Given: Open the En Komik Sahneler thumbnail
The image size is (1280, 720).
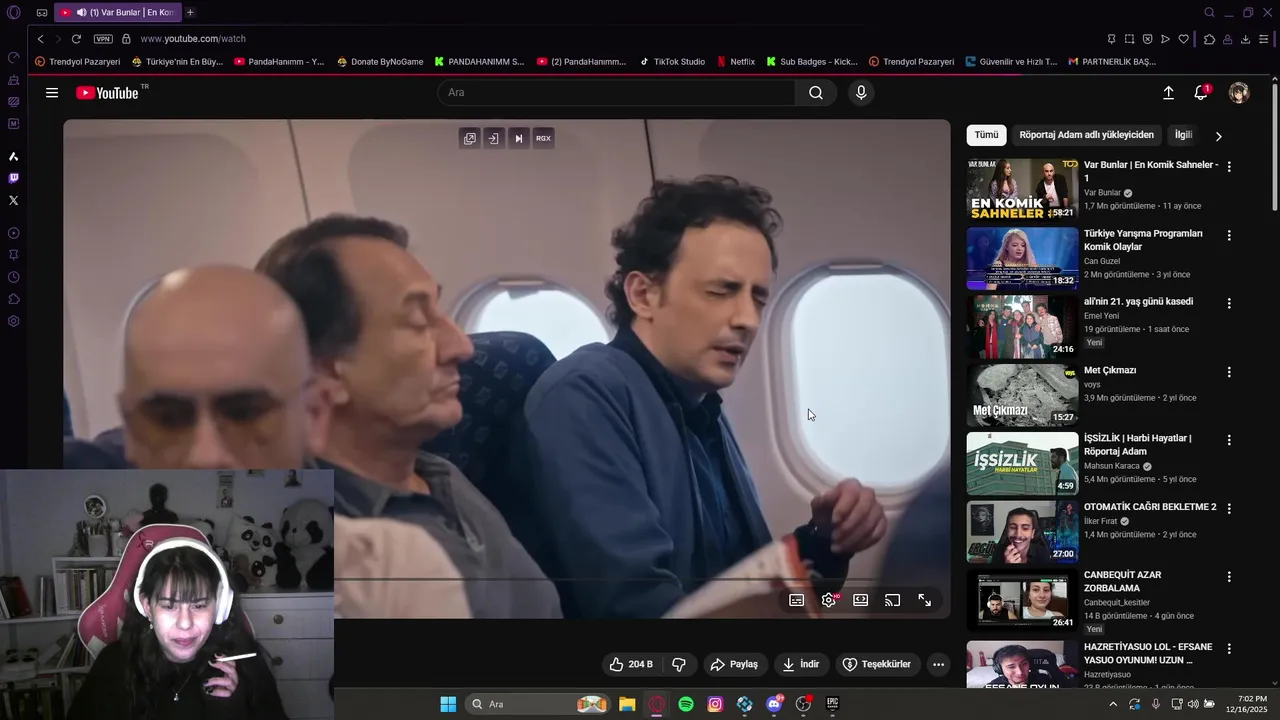Looking at the screenshot, I should pos(1022,190).
